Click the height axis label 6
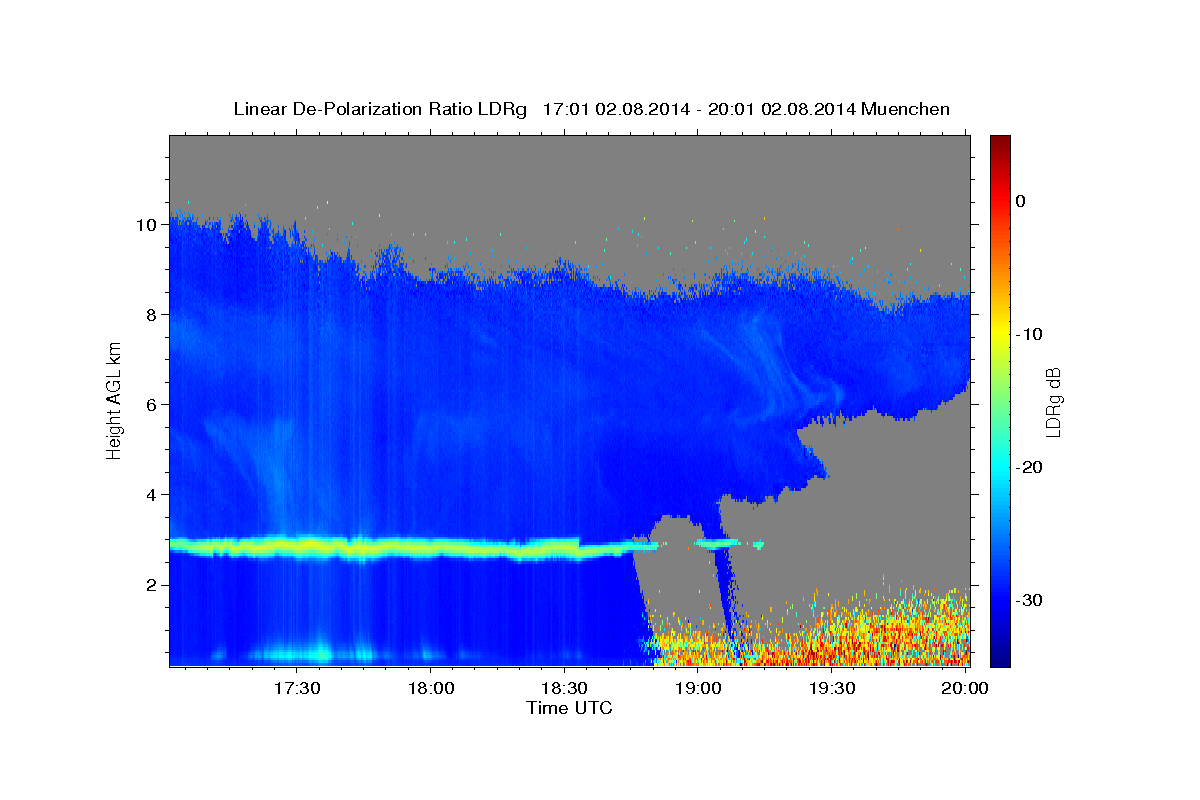Viewport: 1200px width, 800px height. coord(152,404)
